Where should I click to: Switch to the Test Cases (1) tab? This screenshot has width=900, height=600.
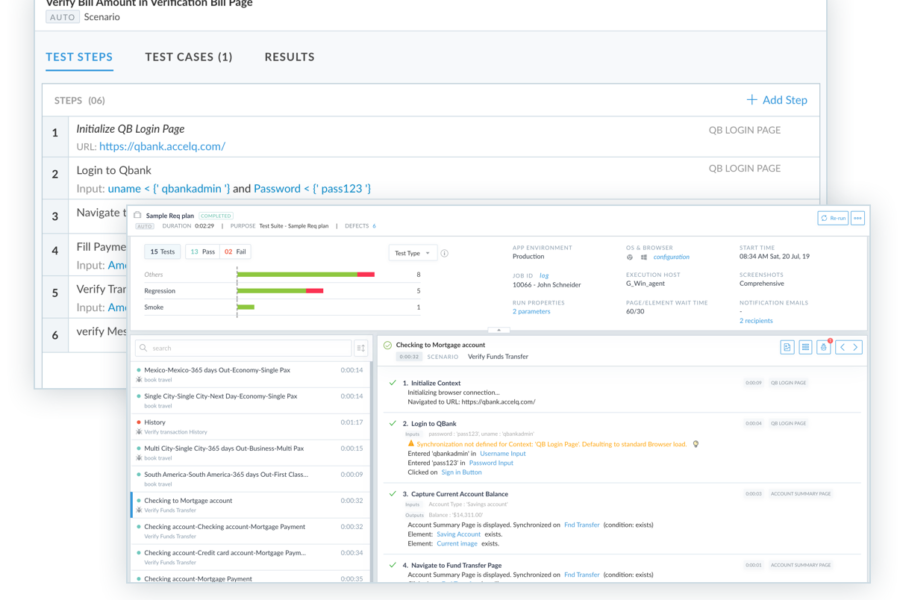pos(188,57)
